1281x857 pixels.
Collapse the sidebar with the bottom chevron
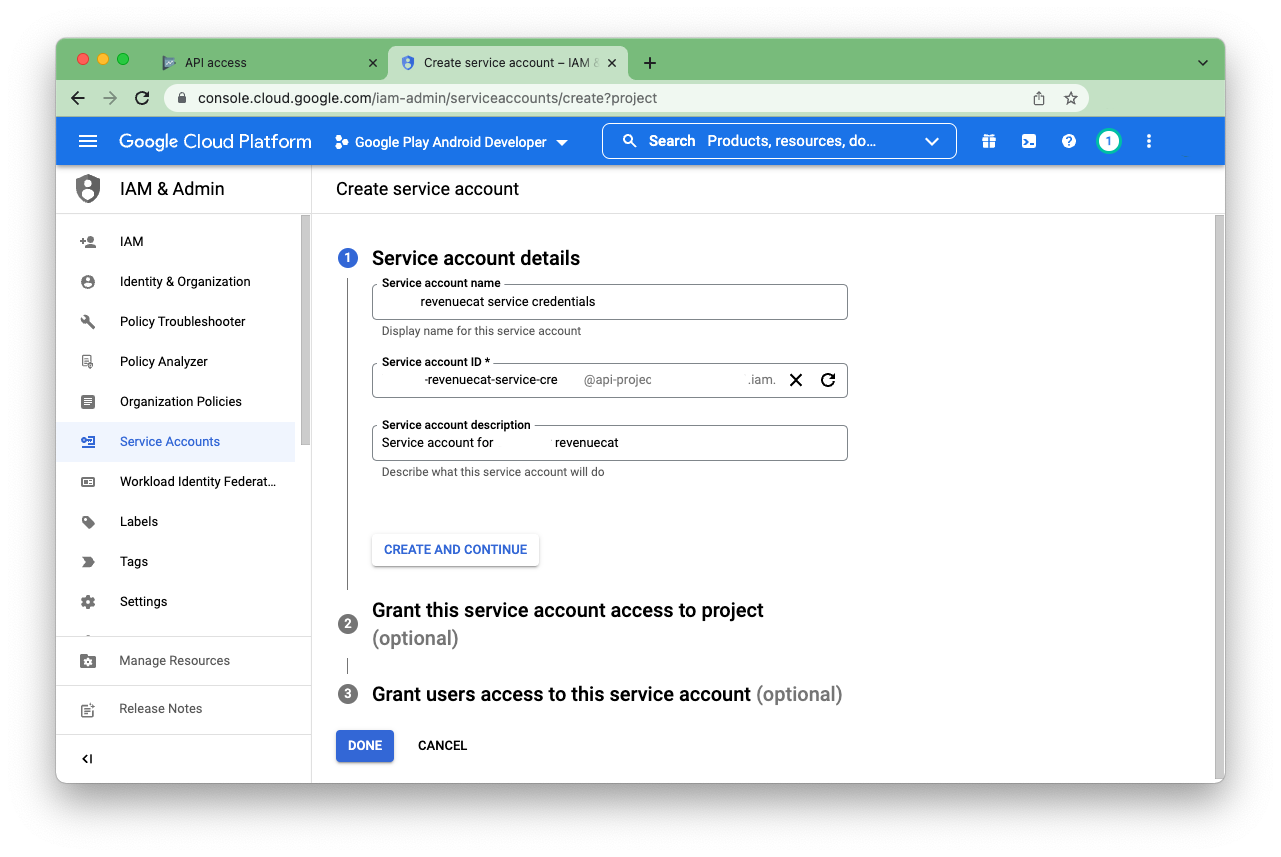[87, 758]
